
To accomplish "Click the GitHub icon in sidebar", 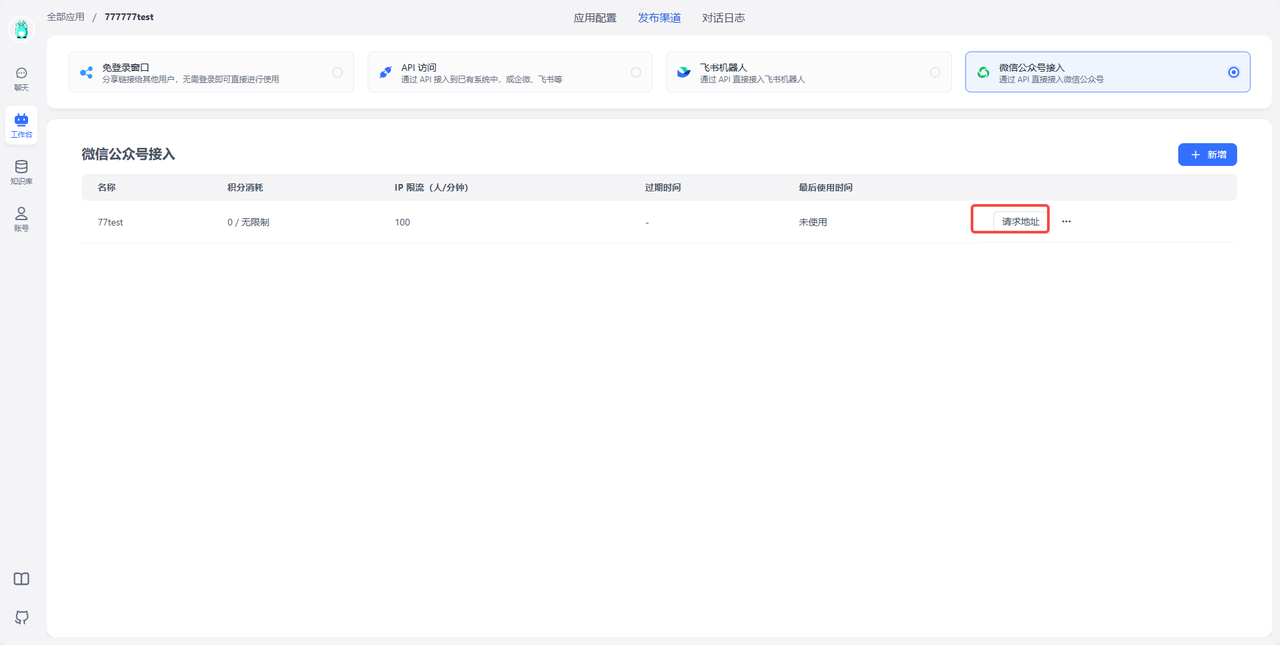I will [x=21, y=617].
